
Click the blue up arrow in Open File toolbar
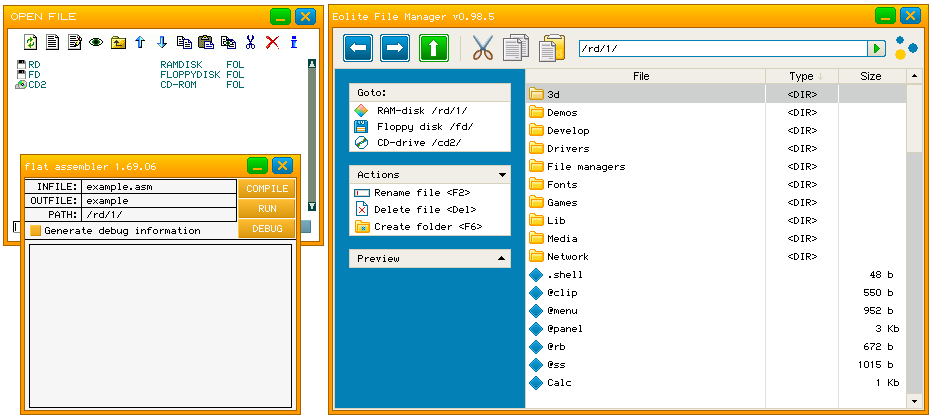click(140, 42)
